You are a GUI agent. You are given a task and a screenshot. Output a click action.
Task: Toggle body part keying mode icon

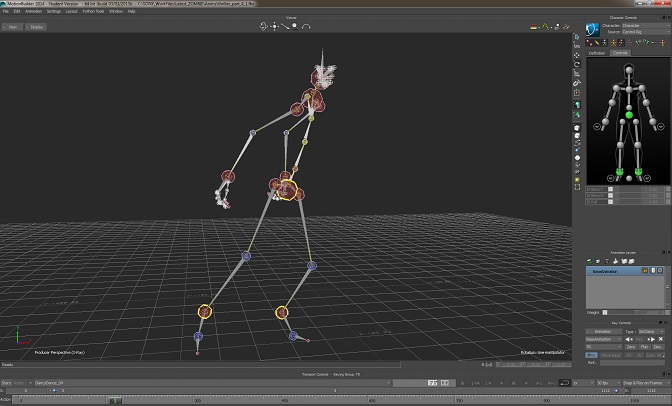(x=621, y=42)
